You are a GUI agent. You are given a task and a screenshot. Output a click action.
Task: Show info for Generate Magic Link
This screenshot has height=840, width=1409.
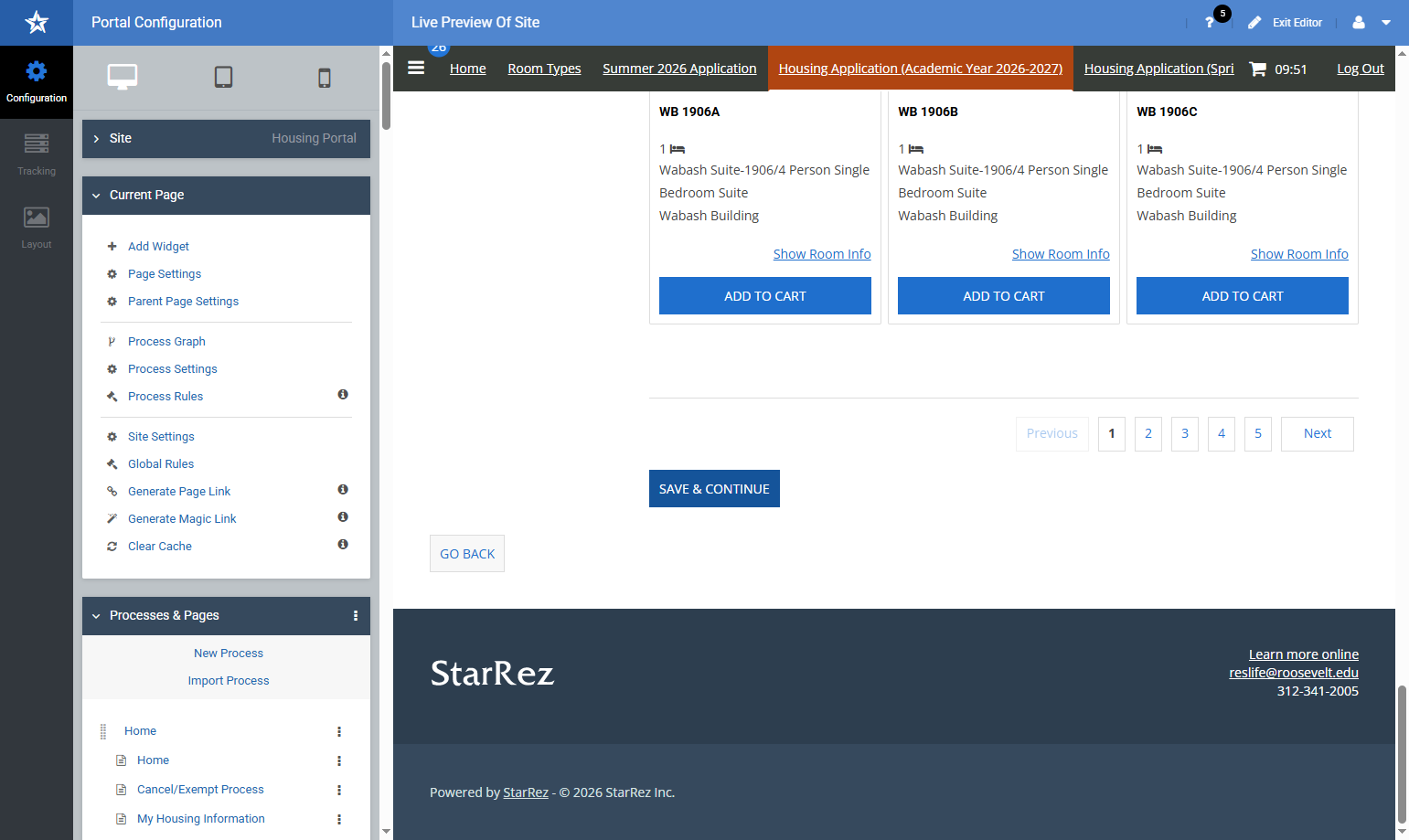pyautogui.click(x=343, y=517)
